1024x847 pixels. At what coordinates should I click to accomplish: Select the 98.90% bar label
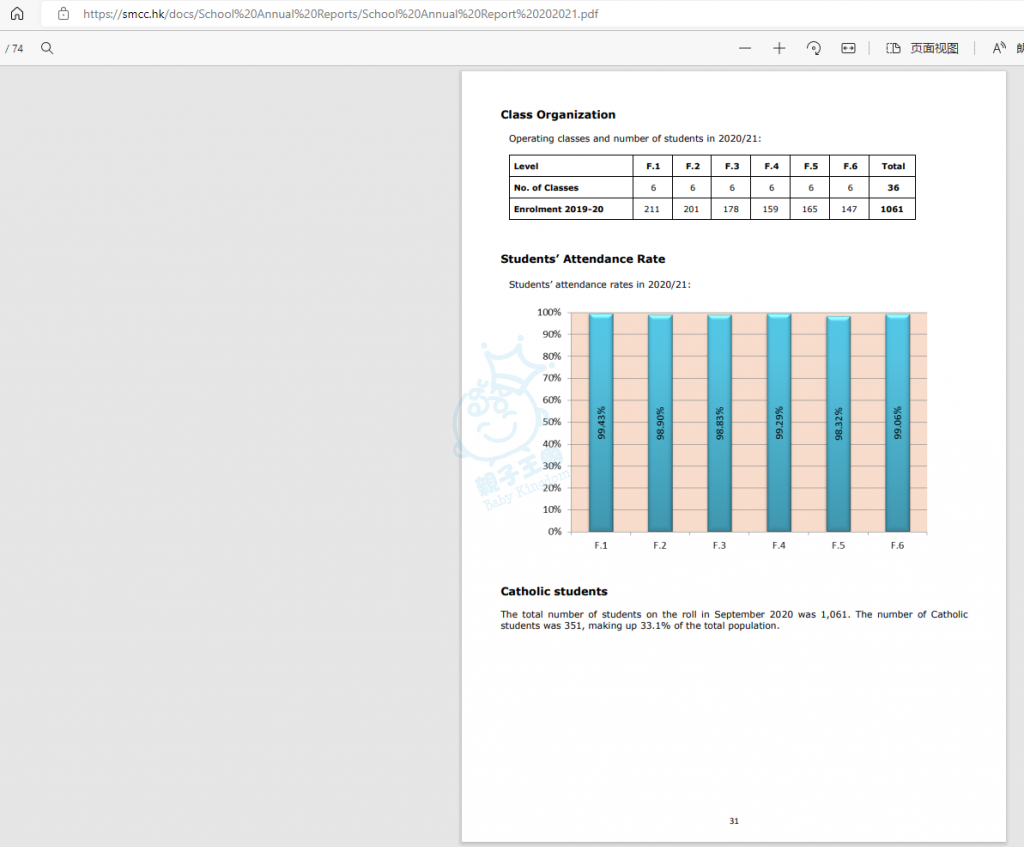(660, 423)
